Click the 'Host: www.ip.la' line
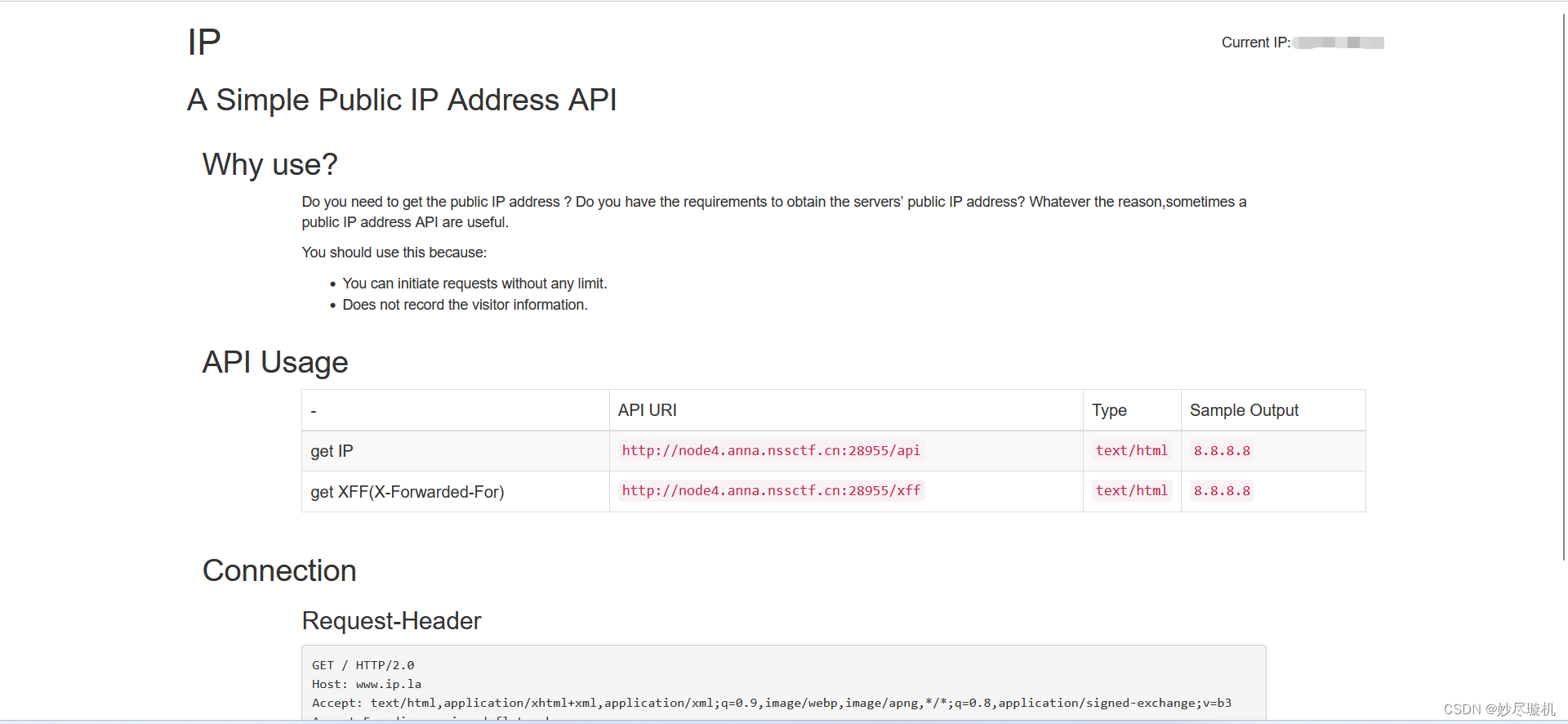Image resolution: width=1568 pixels, height=724 pixels. coord(367,684)
